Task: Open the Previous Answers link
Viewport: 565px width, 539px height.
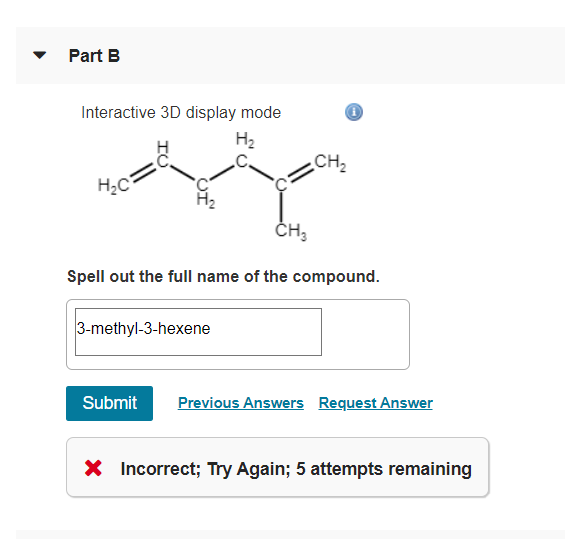Action: click(241, 403)
